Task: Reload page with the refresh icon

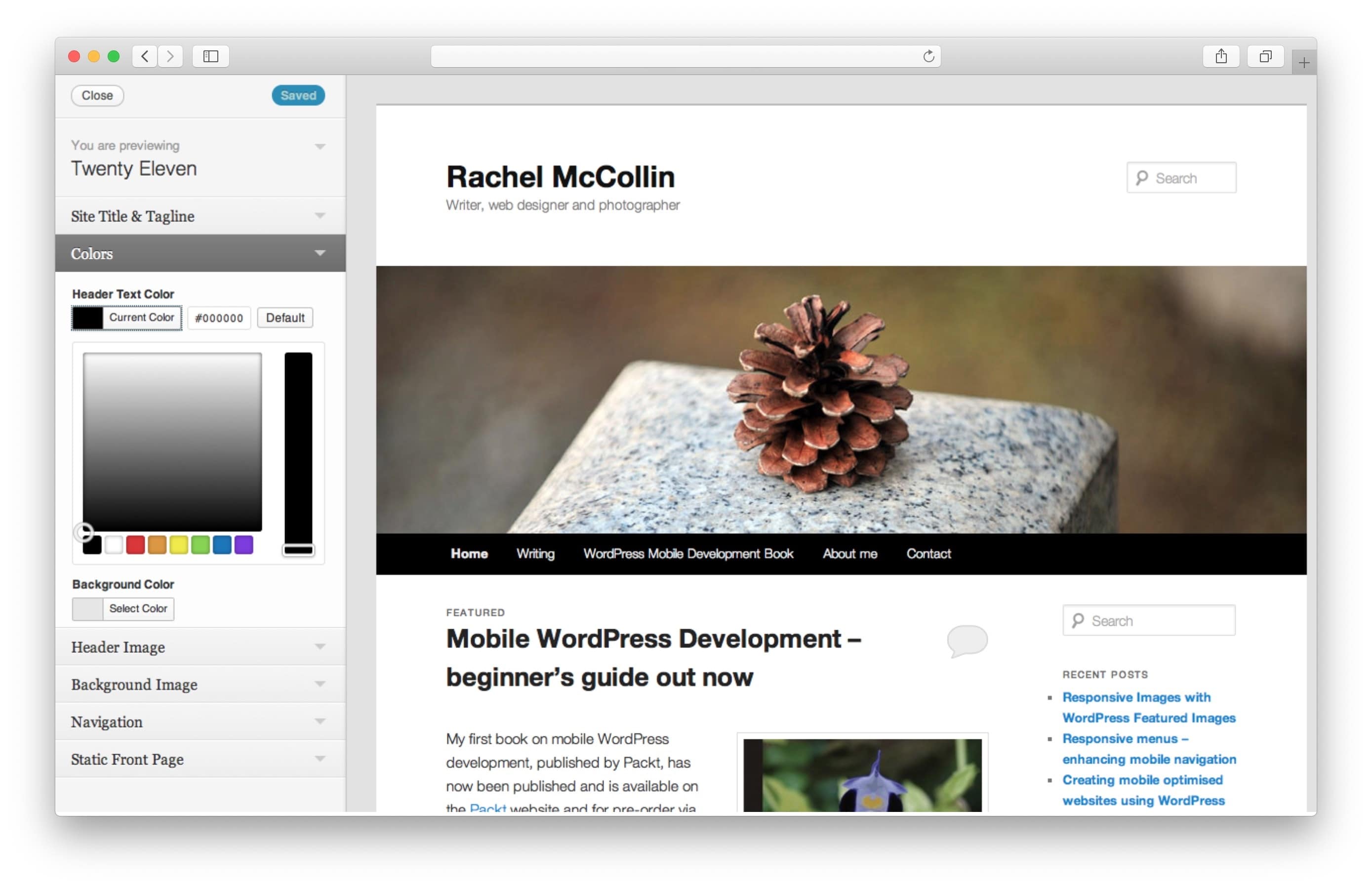Action: pyautogui.click(x=928, y=56)
